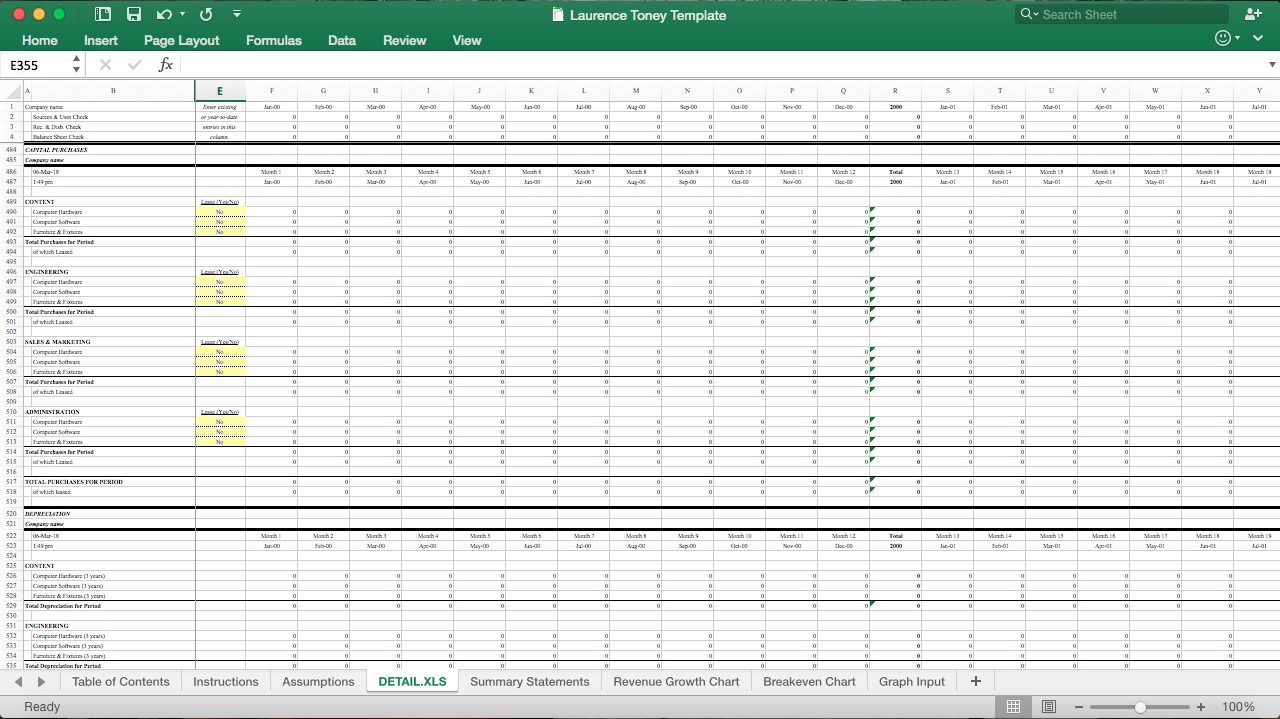Open the toolbar customization chevron
The image size is (1280, 719).
pos(237,14)
